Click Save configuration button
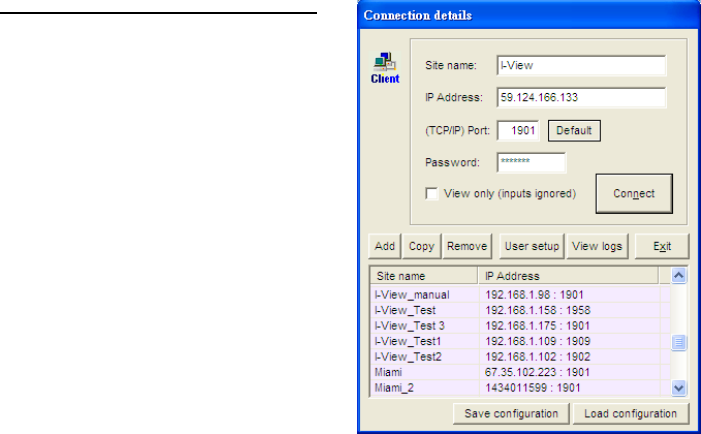The height and width of the screenshot is (434, 701). (511, 414)
